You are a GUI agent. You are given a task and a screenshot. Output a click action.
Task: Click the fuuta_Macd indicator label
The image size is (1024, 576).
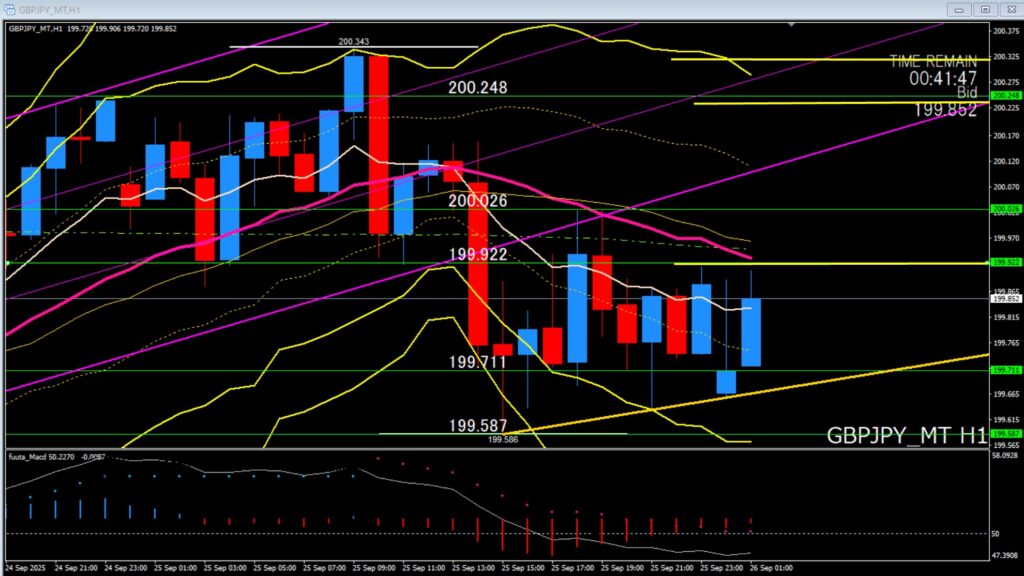(x=28, y=456)
